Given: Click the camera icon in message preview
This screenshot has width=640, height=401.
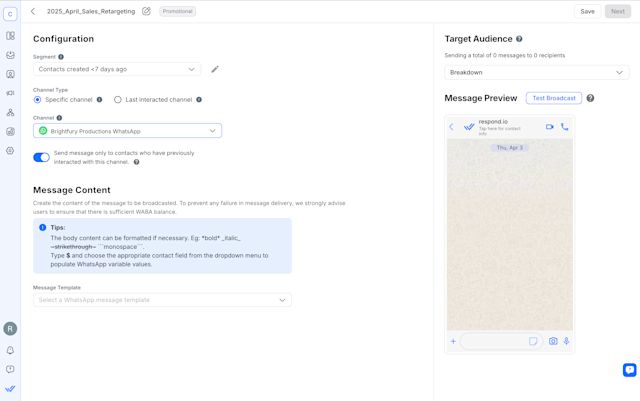Looking at the screenshot, I should tap(553, 341).
